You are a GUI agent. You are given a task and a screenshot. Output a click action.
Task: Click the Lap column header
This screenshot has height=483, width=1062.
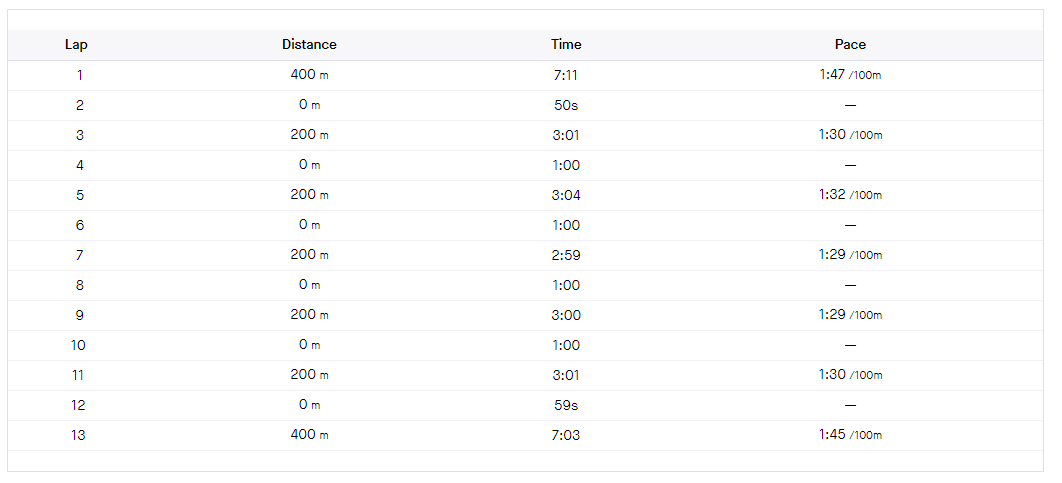click(76, 44)
